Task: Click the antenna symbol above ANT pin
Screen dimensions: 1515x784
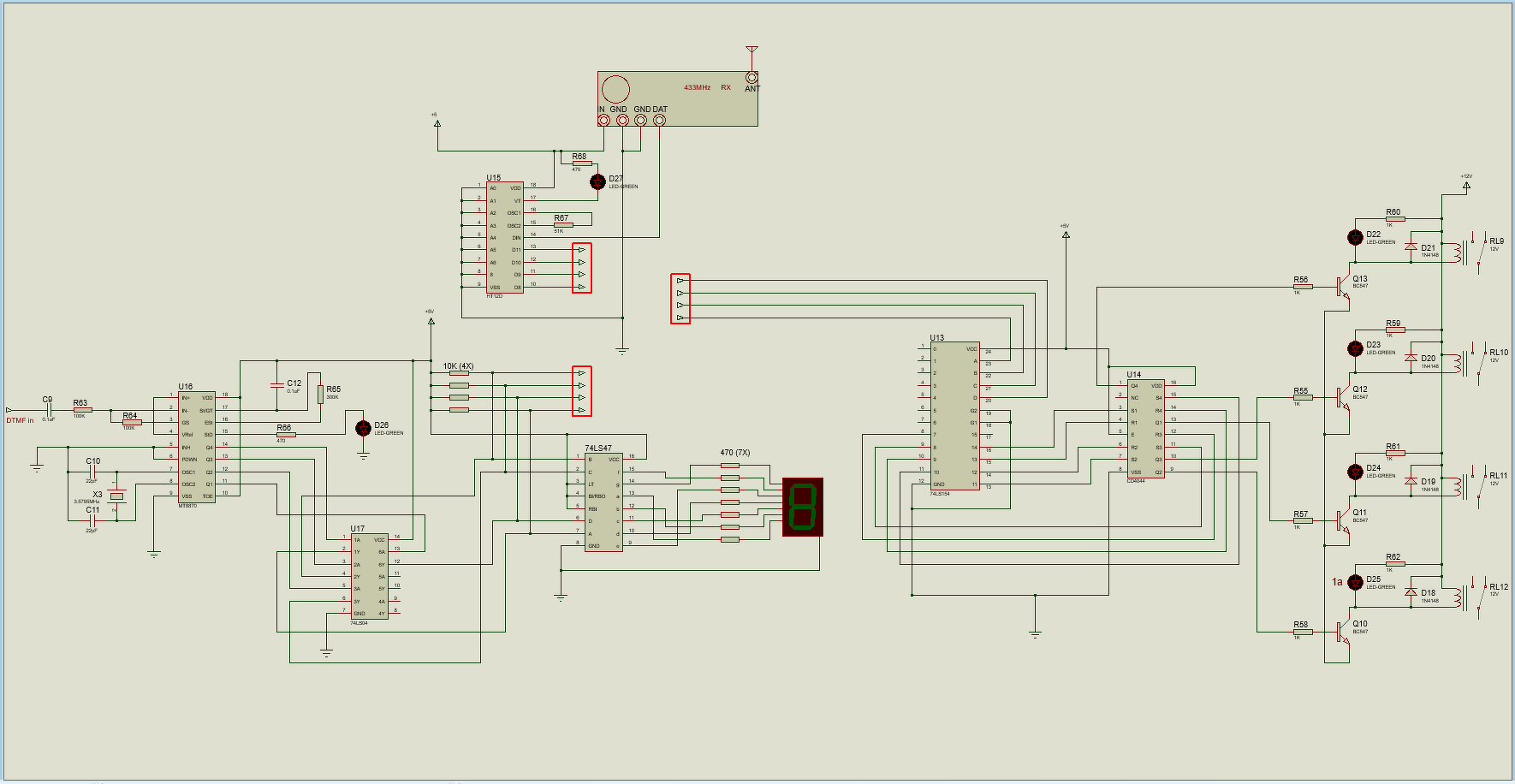Action: tap(752, 53)
